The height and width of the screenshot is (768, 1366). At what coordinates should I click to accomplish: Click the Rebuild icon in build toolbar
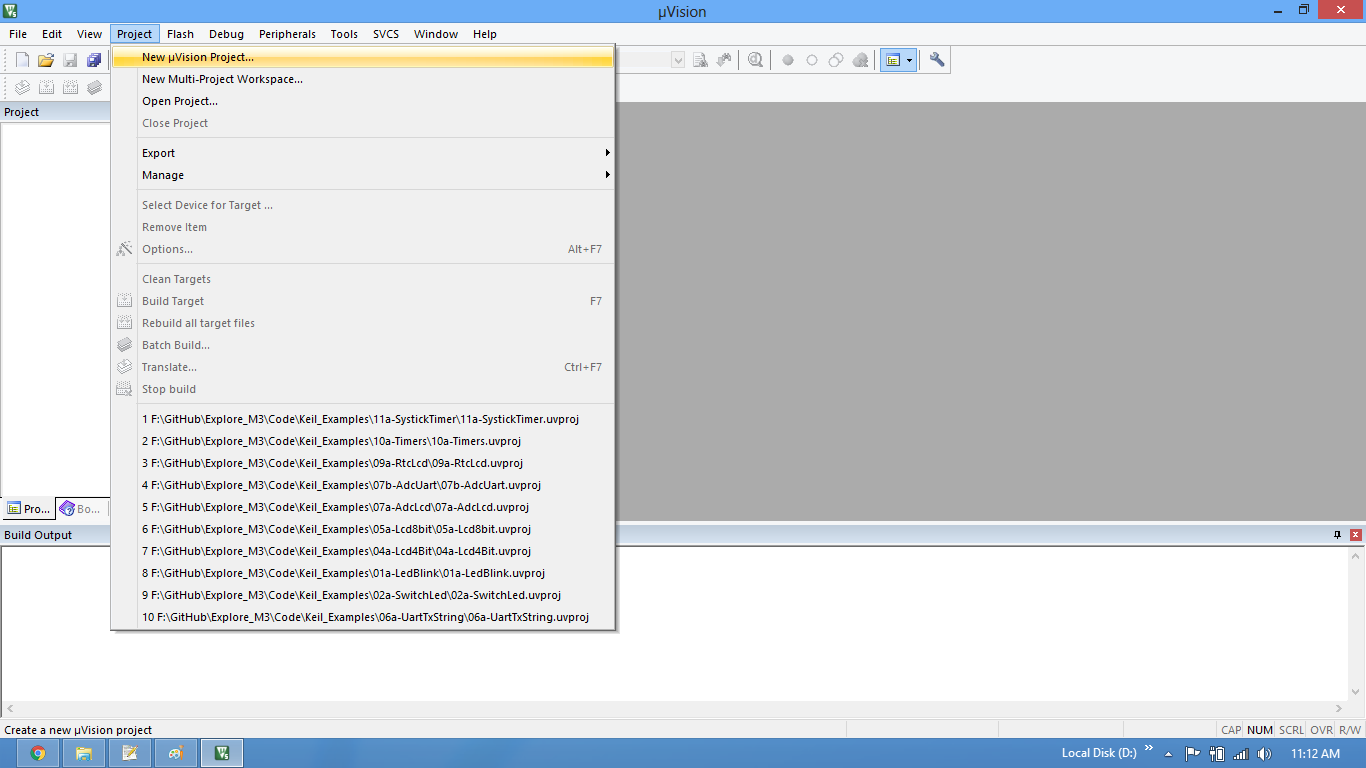[70, 87]
